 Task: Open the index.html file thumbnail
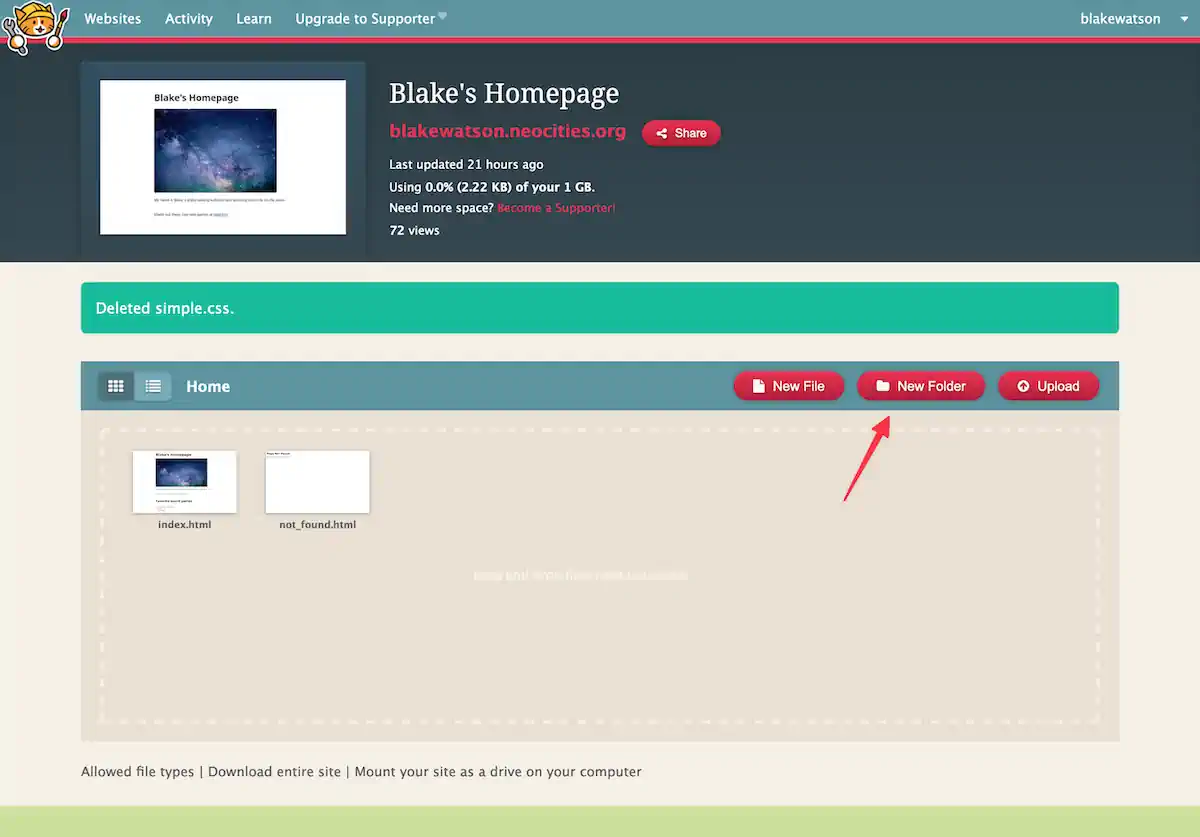click(x=184, y=482)
